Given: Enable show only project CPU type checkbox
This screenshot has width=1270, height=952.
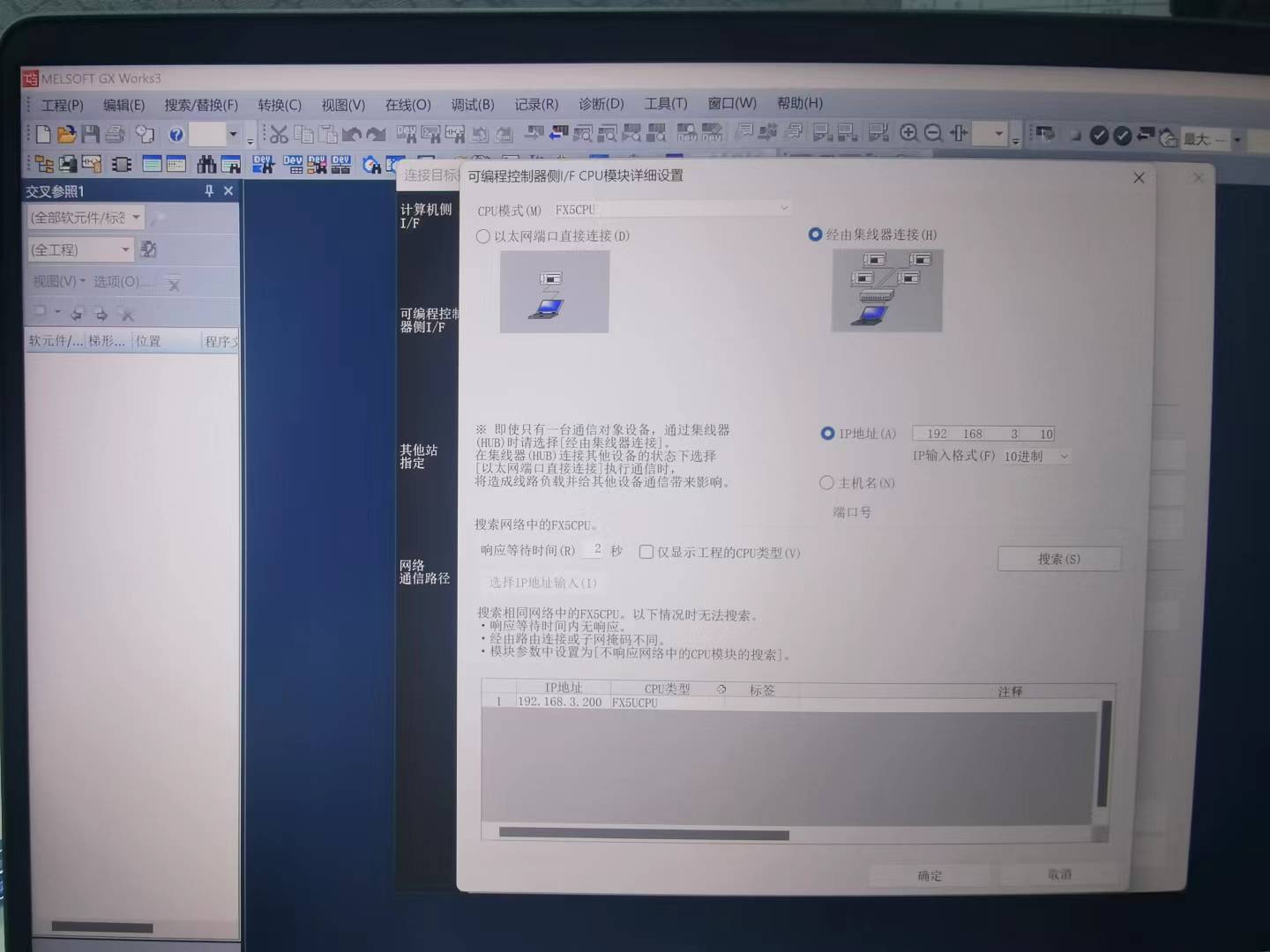Looking at the screenshot, I should (646, 552).
